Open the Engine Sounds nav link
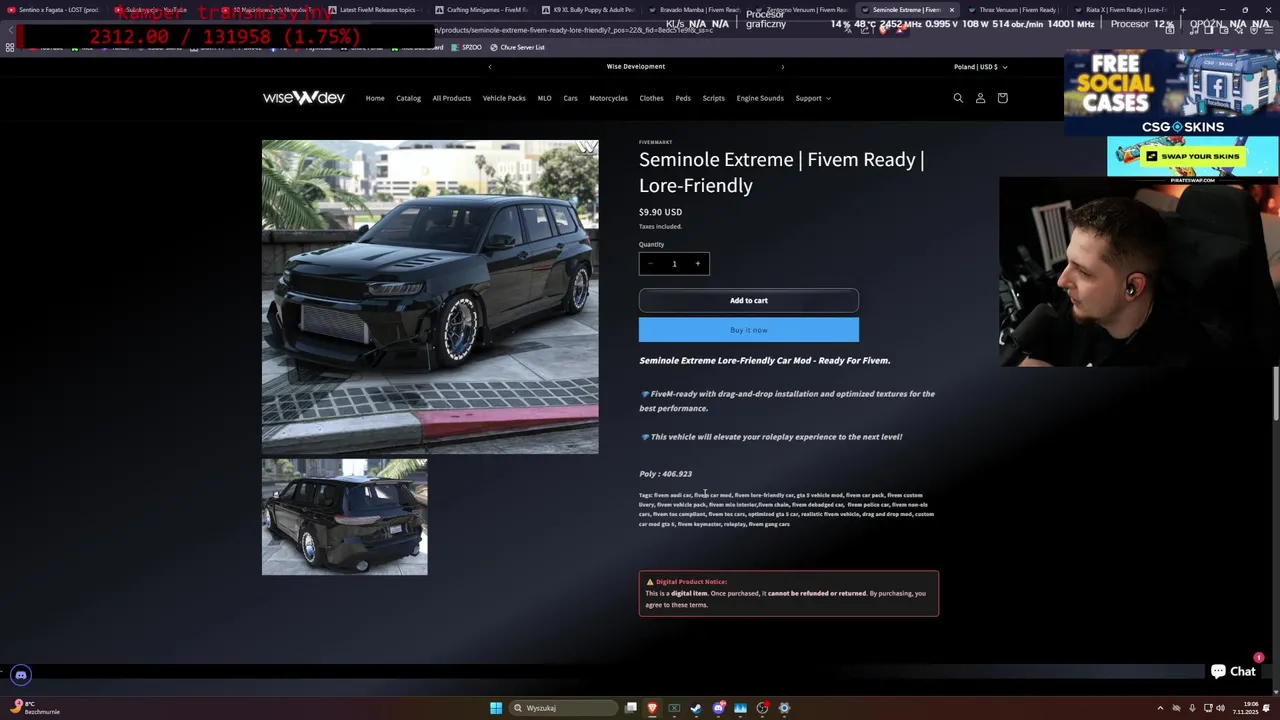The height and width of the screenshot is (720, 1280). [760, 98]
